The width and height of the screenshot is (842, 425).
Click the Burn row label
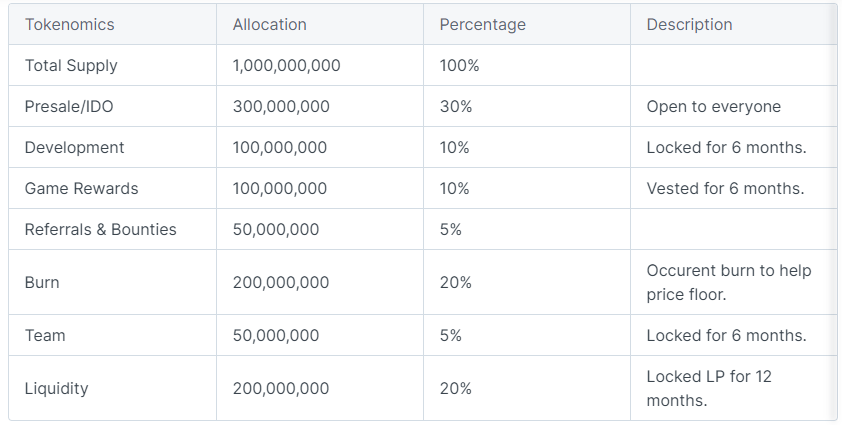42,282
